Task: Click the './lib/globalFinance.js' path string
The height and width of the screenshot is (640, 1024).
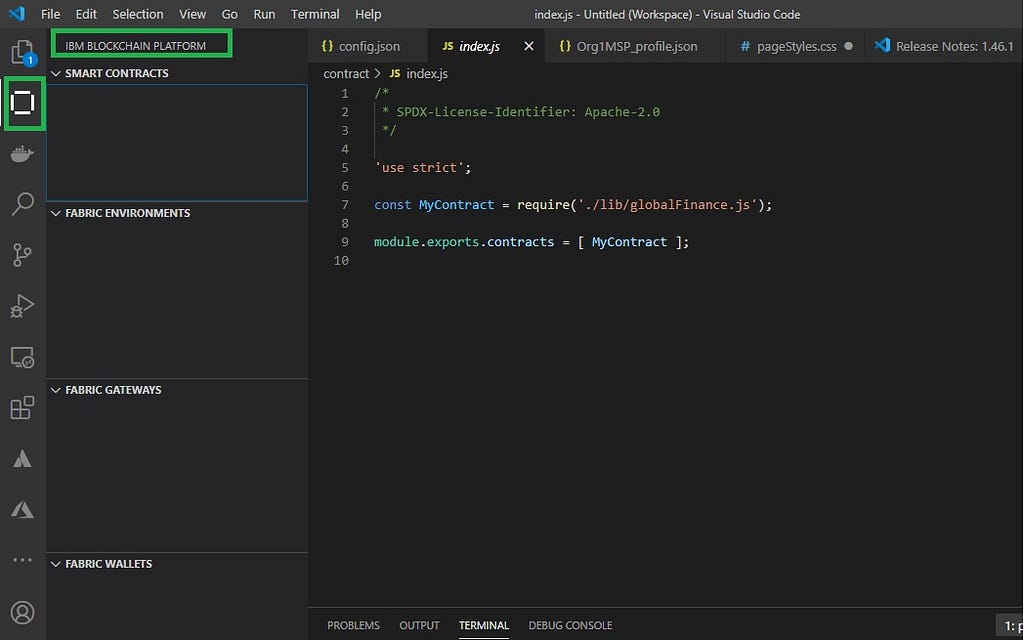Action: pos(667,205)
